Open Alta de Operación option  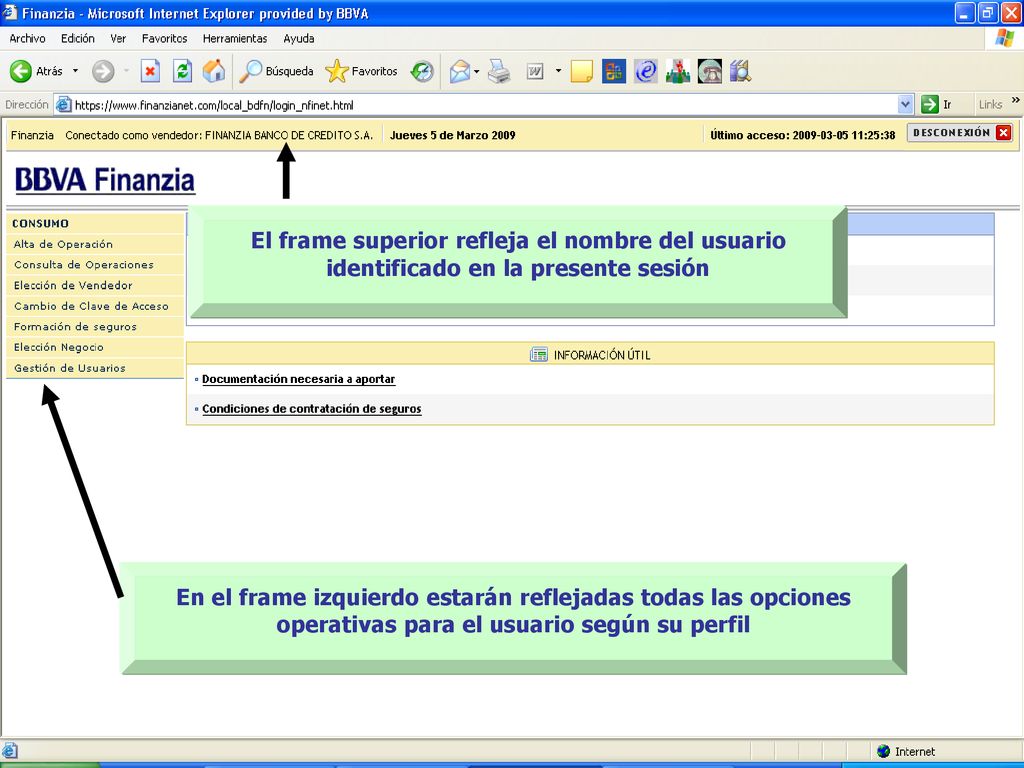[63, 244]
